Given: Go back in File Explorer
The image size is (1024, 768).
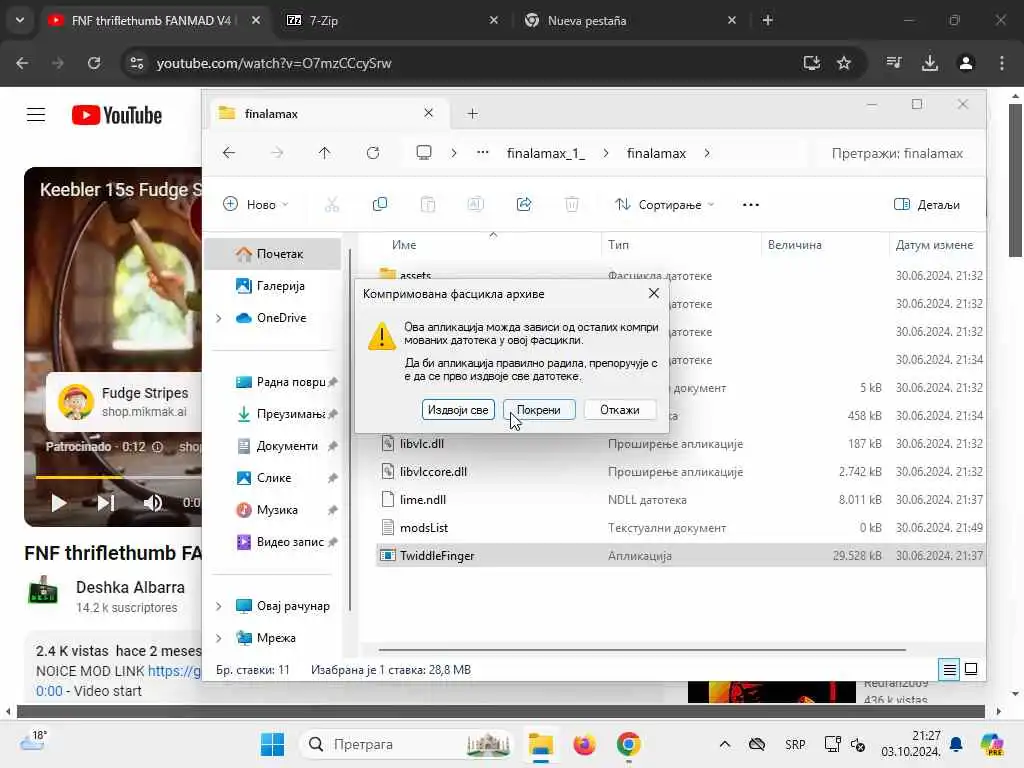Looking at the screenshot, I should [x=229, y=153].
